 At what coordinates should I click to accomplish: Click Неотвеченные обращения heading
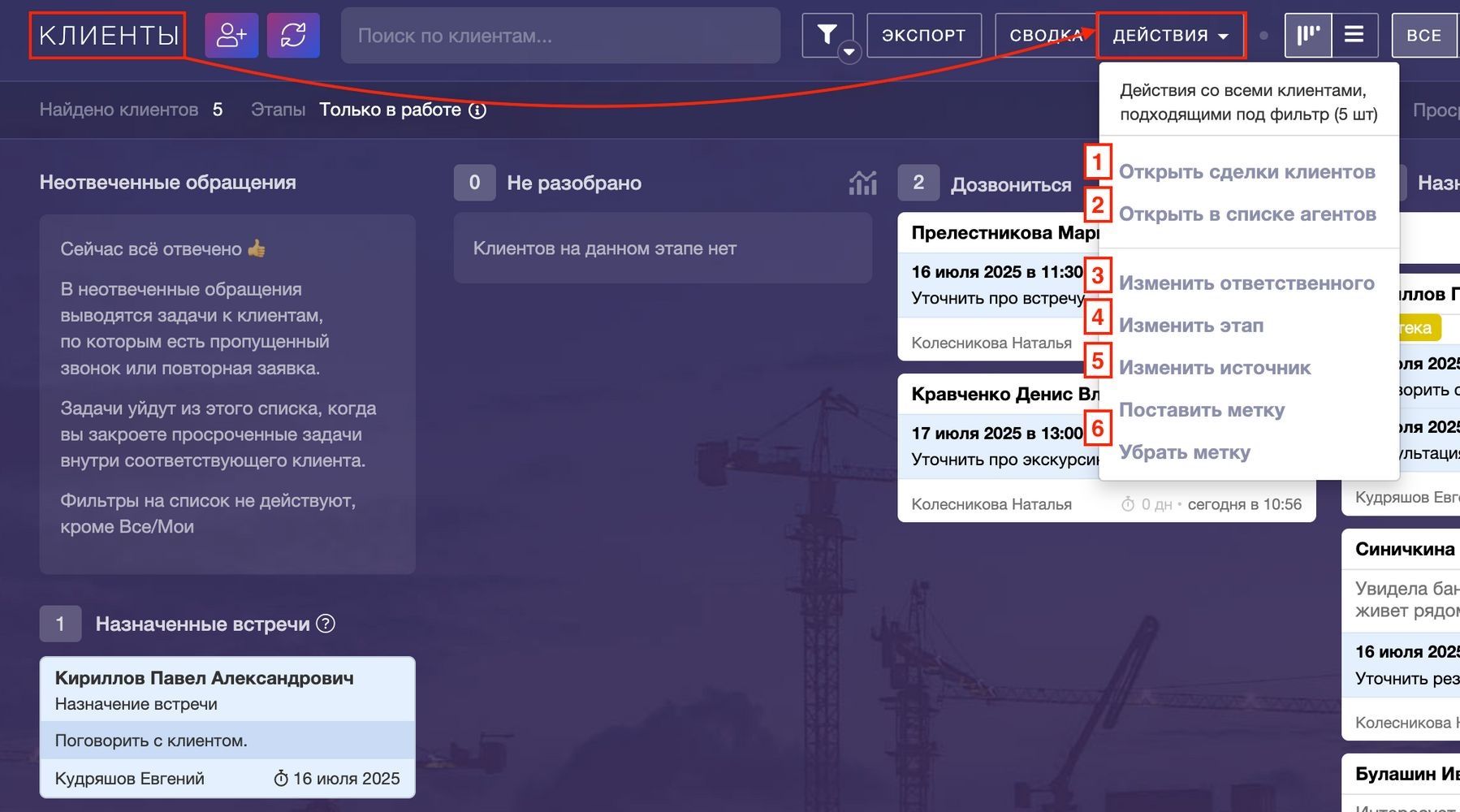pyautogui.click(x=168, y=182)
